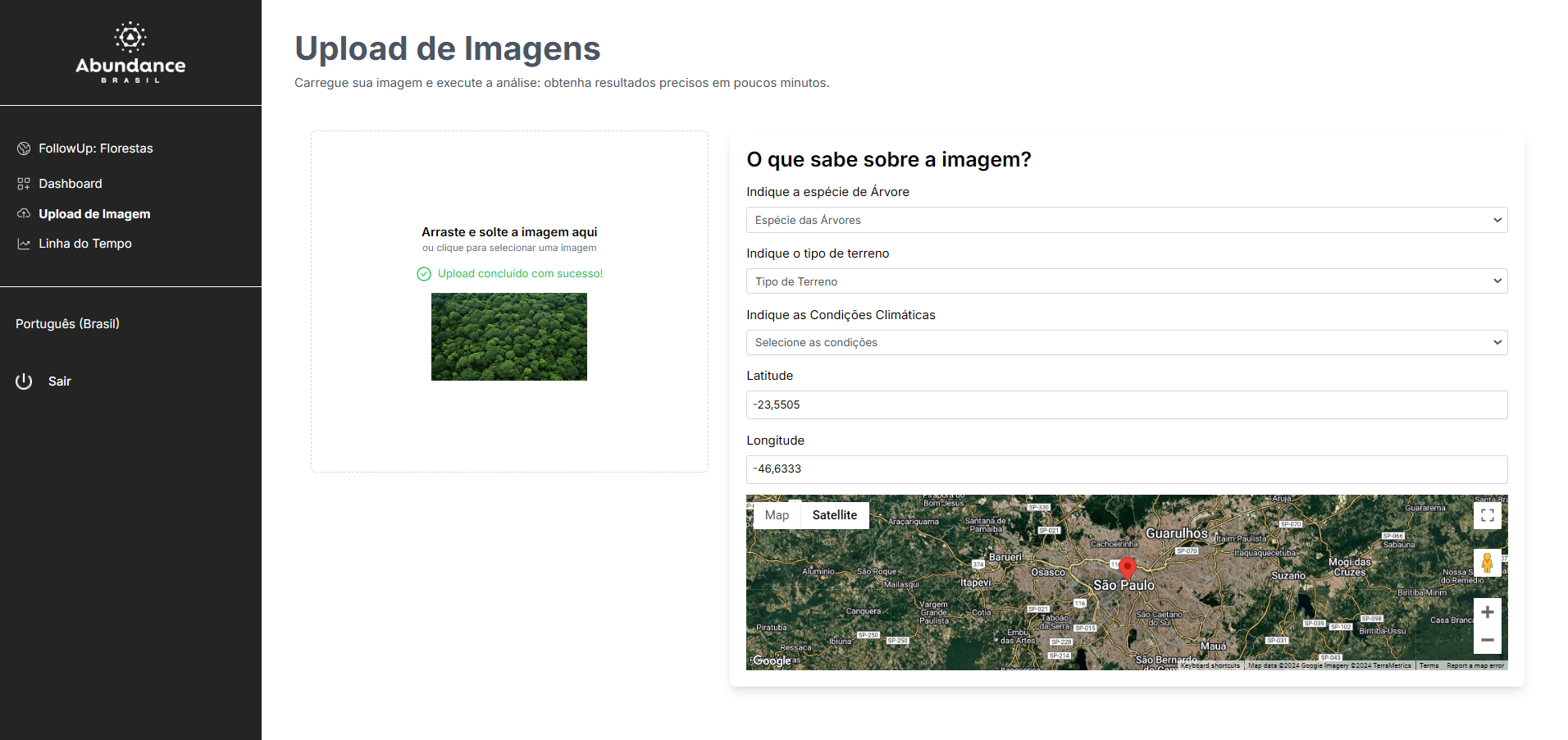Click the Dashboard grid icon
The width and height of the screenshot is (1568, 740).
24,184
